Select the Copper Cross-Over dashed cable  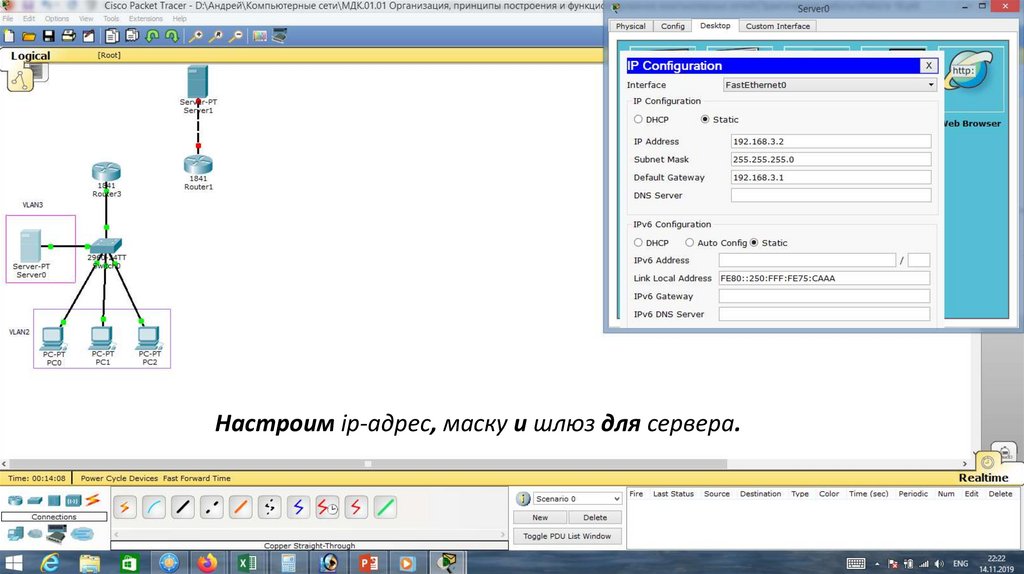pyautogui.click(x=211, y=507)
